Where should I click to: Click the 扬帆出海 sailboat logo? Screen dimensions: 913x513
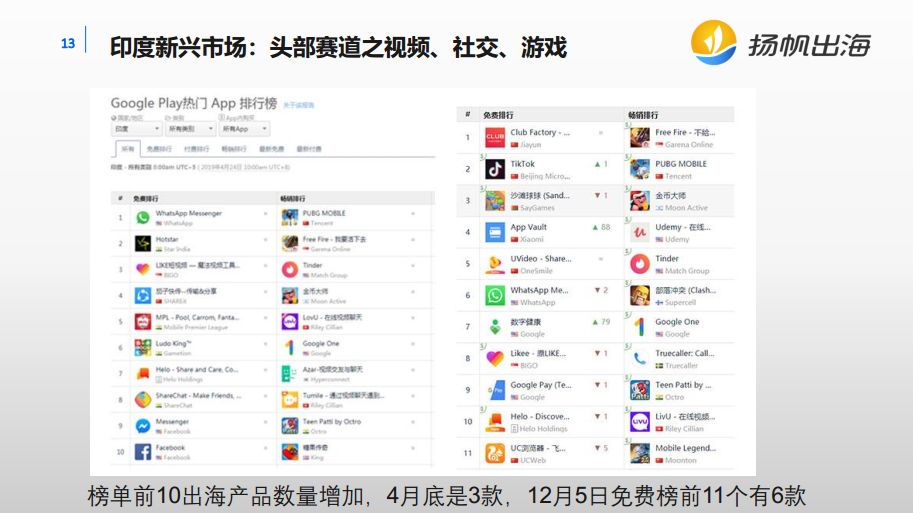click(x=713, y=42)
